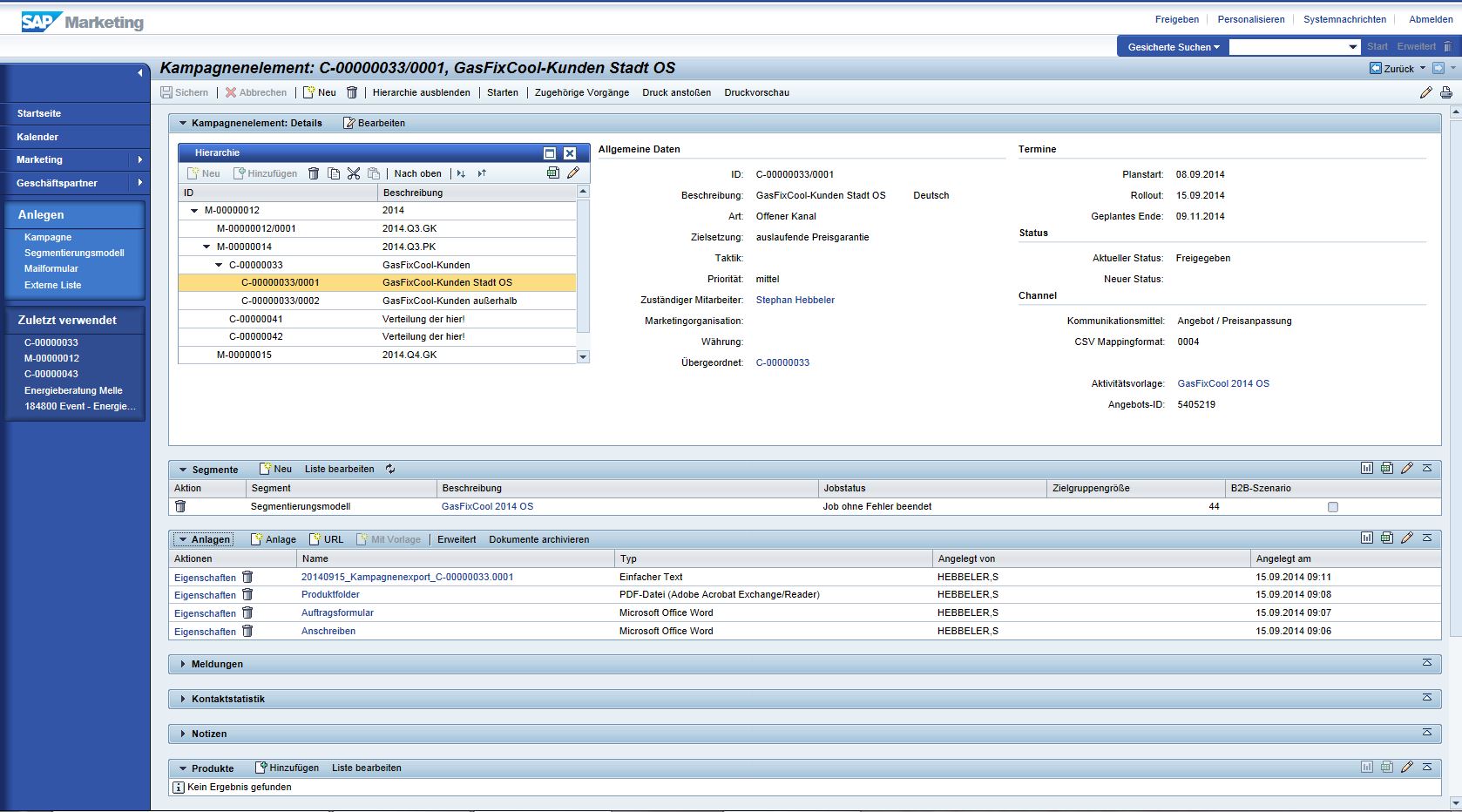Delete the Produktfolder attachment via trash icon
Screen dimensions: 1462x812
pos(247,595)
